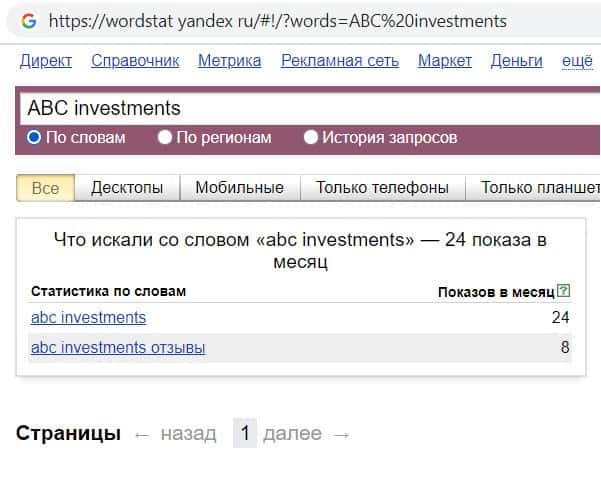601x480 pixels.
Task: Select the По словам radio button
Action: pyautogui.click(x=34, y=137)
